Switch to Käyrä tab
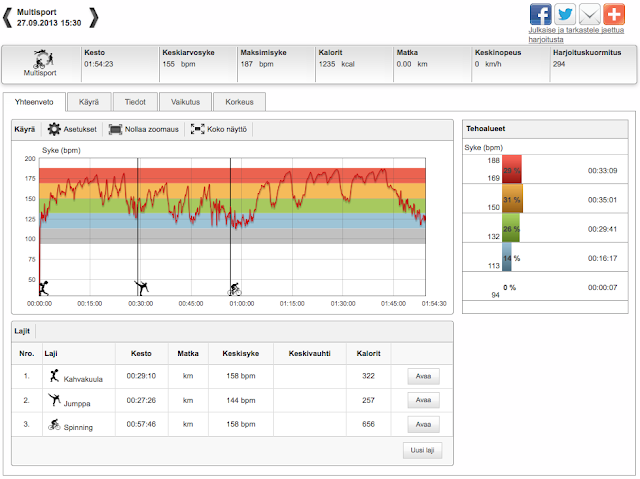Screen dimensions: 640x479 89,102
